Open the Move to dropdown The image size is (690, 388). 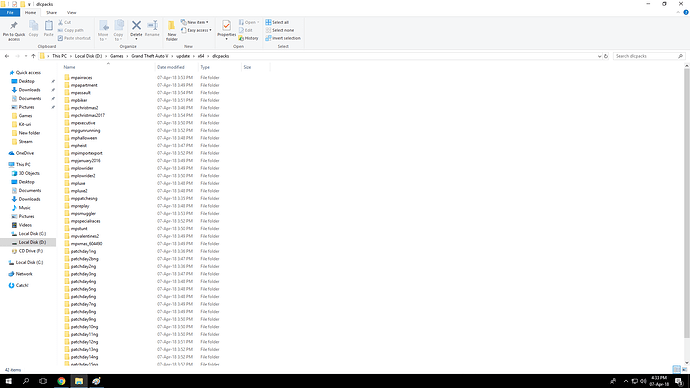tap(103, 31)
